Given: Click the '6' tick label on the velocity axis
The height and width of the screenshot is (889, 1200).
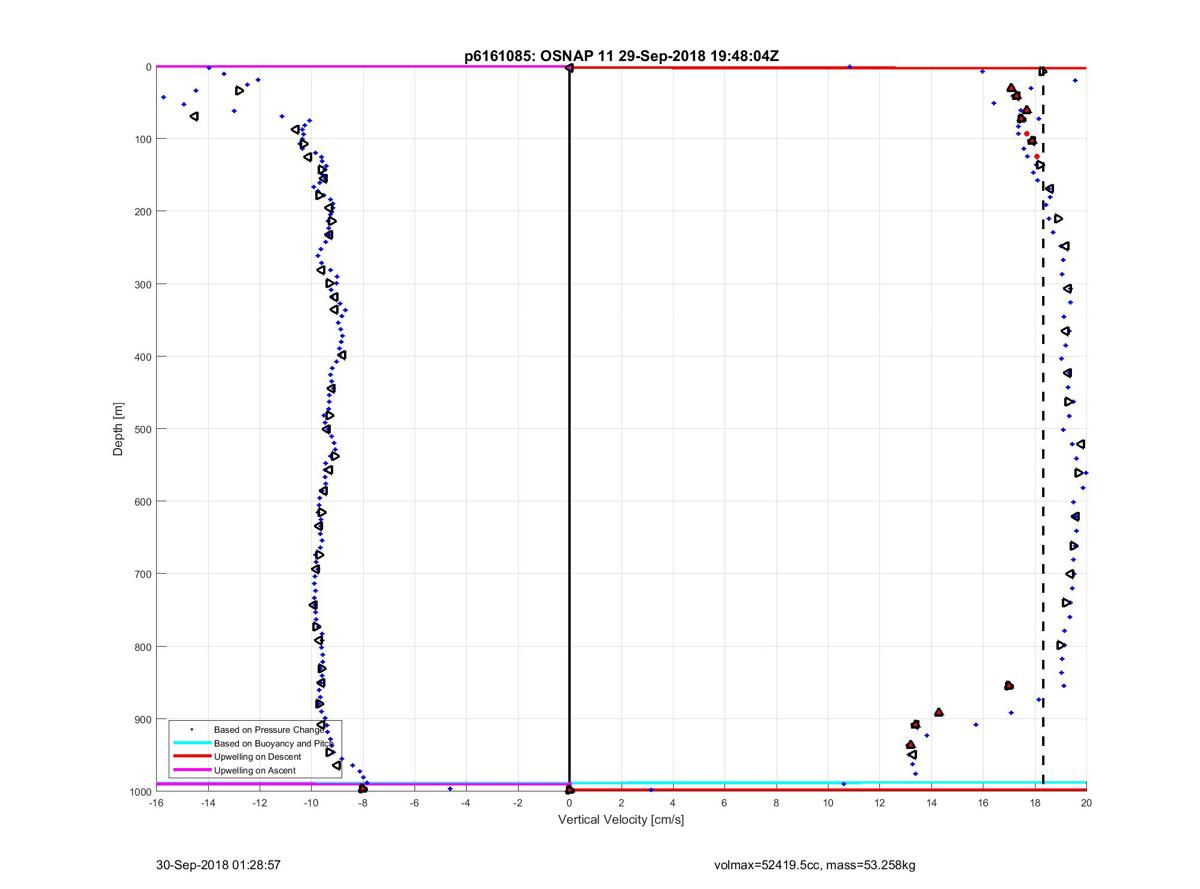Looking at the screenshot, I should 724,802.
